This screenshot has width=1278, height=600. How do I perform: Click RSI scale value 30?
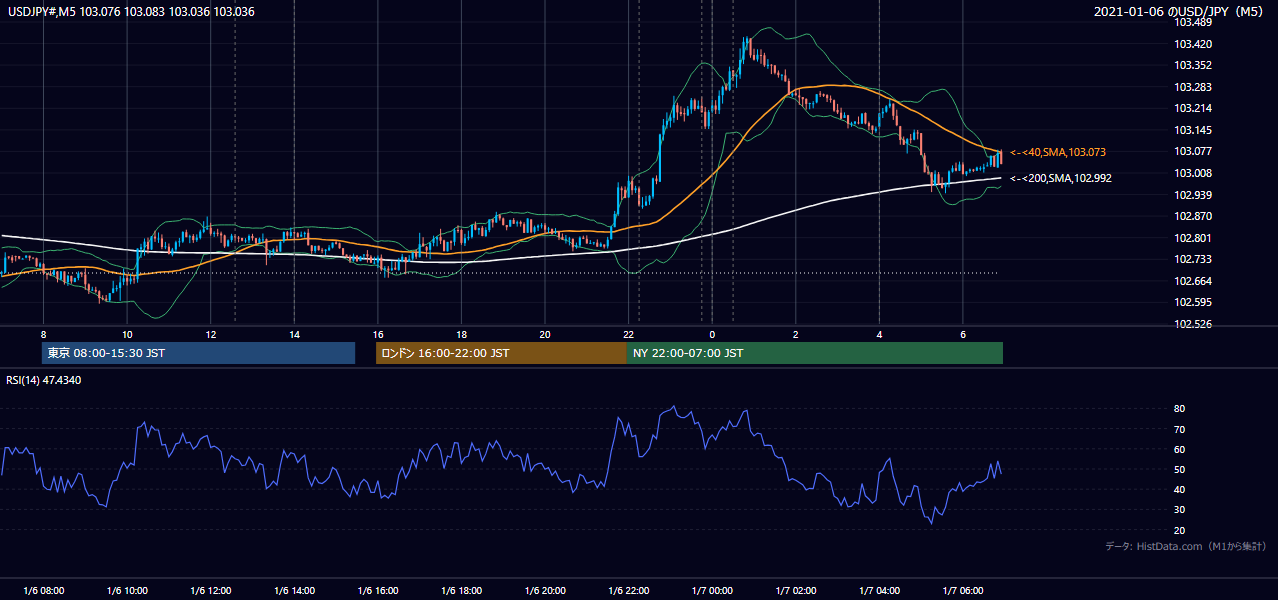click(1180, 510)
